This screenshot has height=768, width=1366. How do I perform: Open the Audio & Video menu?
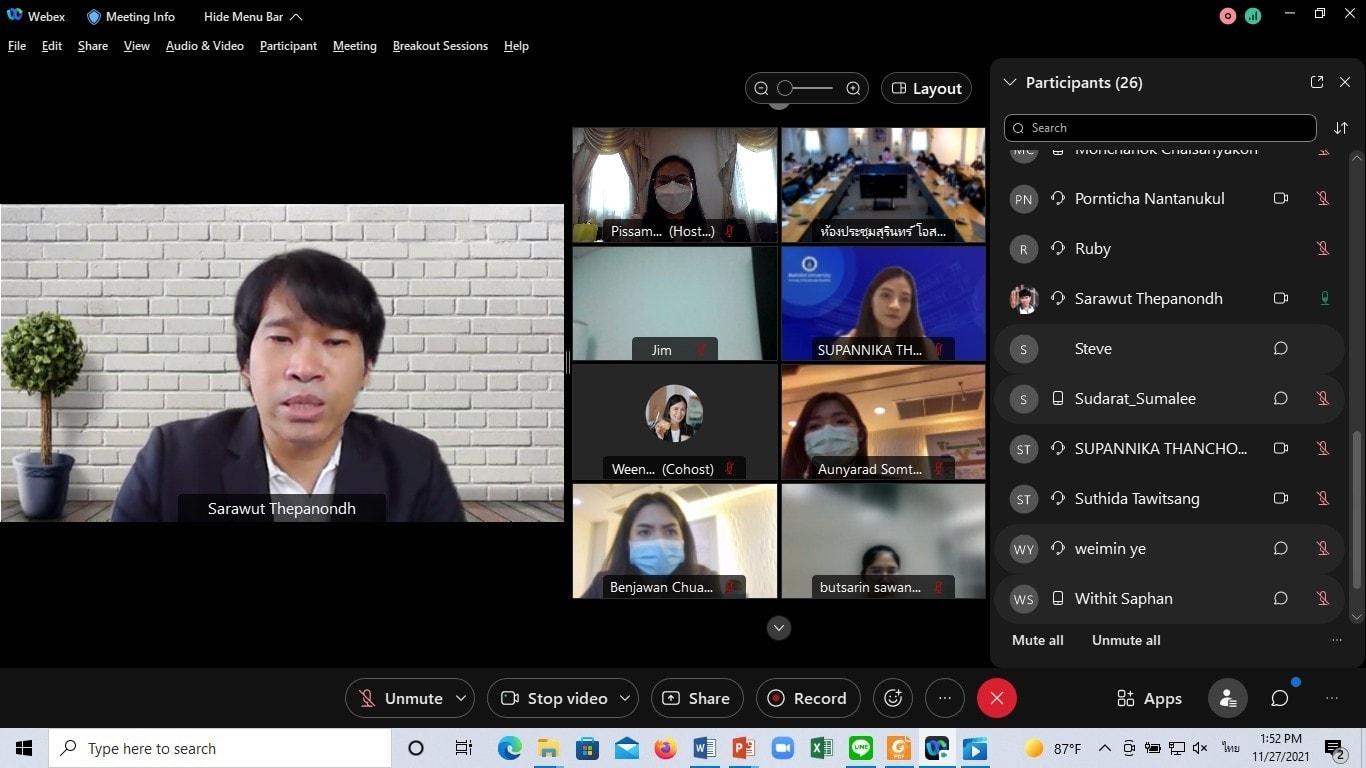[204, 46]
